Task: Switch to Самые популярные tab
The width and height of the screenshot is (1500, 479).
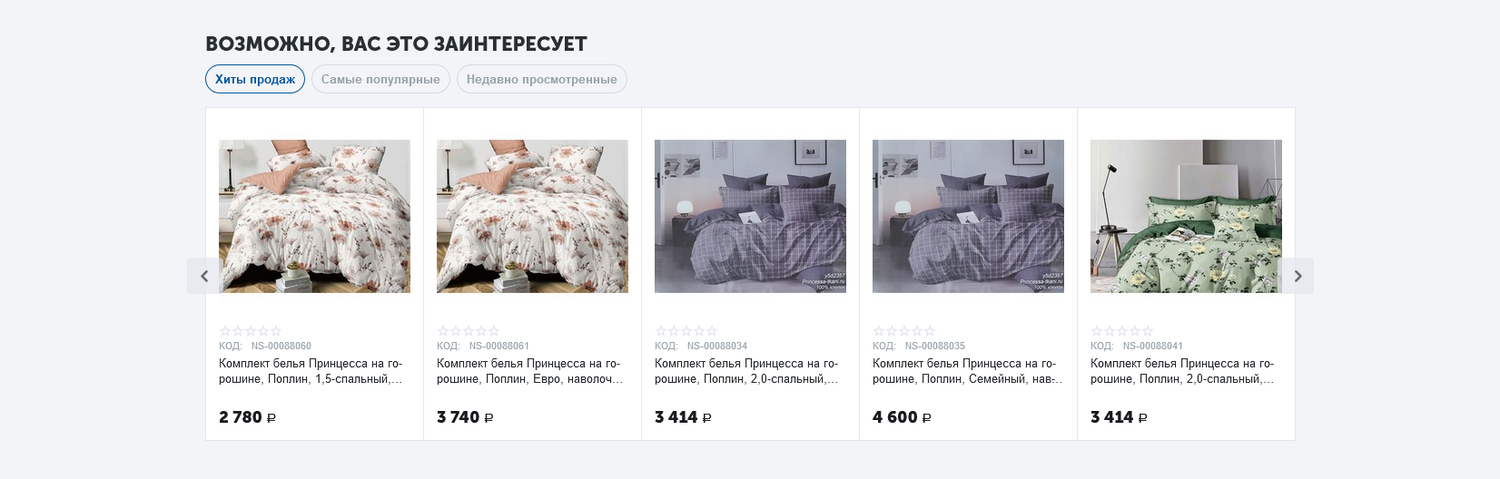Action: [380, 79]
